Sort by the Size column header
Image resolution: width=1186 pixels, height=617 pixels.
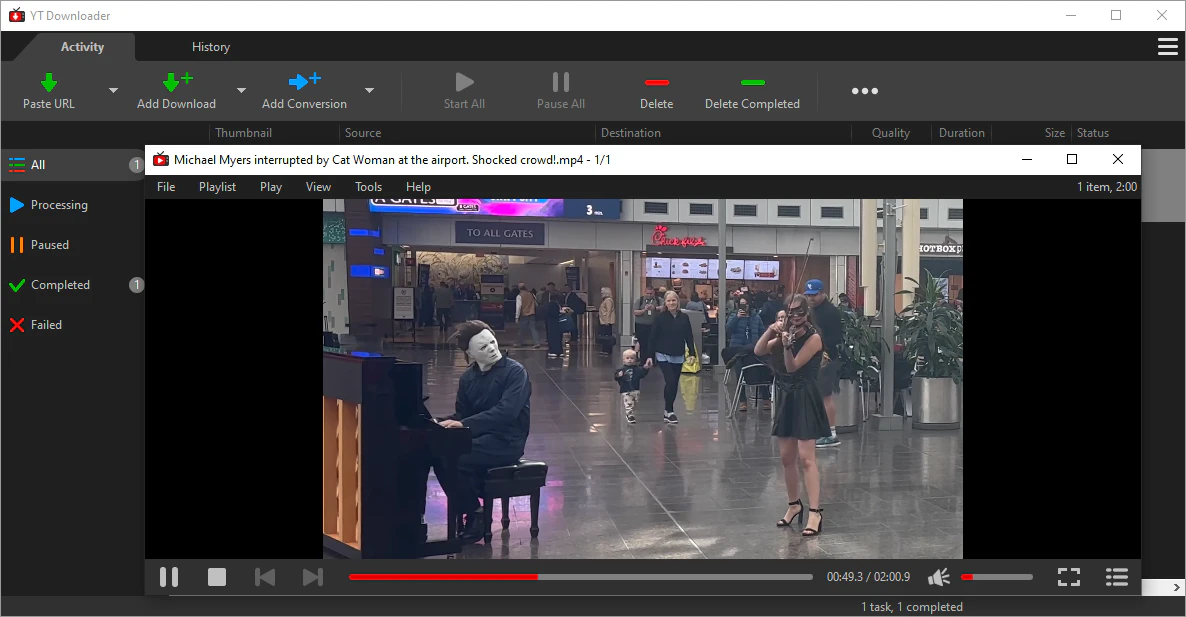pyautogui.click(x=1054, y=133)
